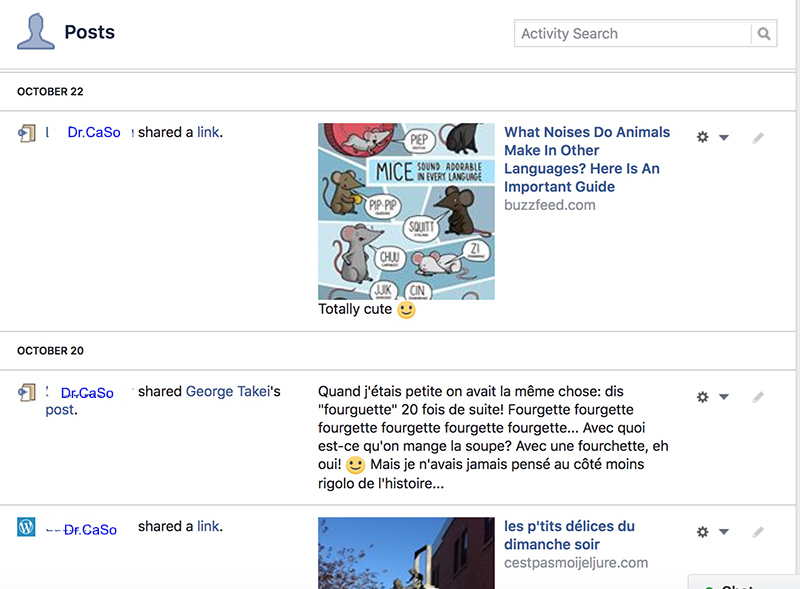Viewport: 800px width, 589px height.
Task: Open the street photo thumbnail of the last post
Action: coord(406,552)
